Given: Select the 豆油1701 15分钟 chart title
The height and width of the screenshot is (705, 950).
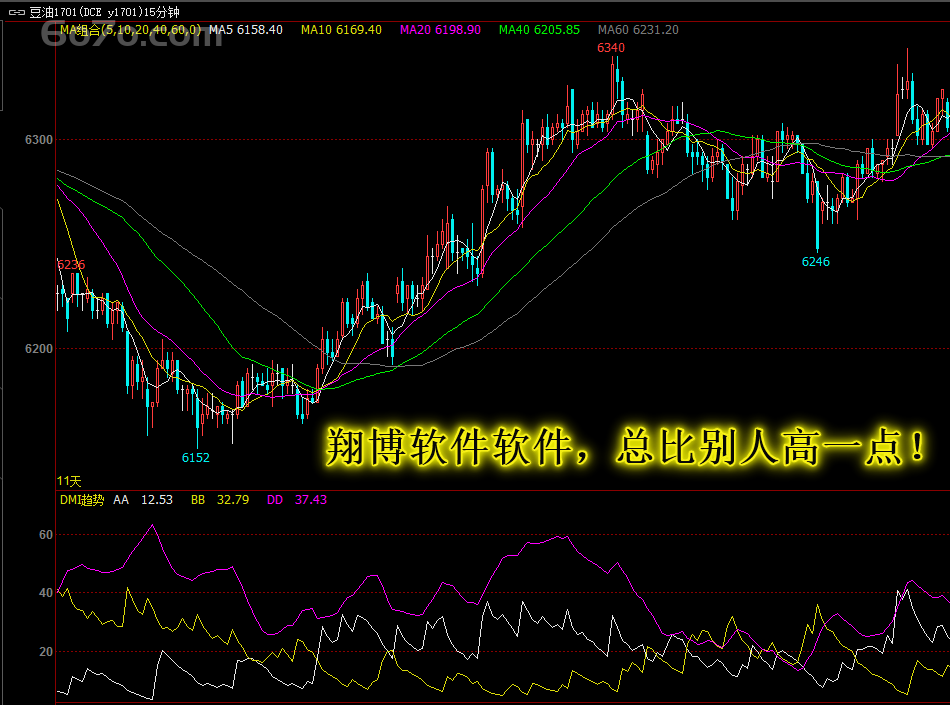Looking at the screenshot, I should coord(104,12).
